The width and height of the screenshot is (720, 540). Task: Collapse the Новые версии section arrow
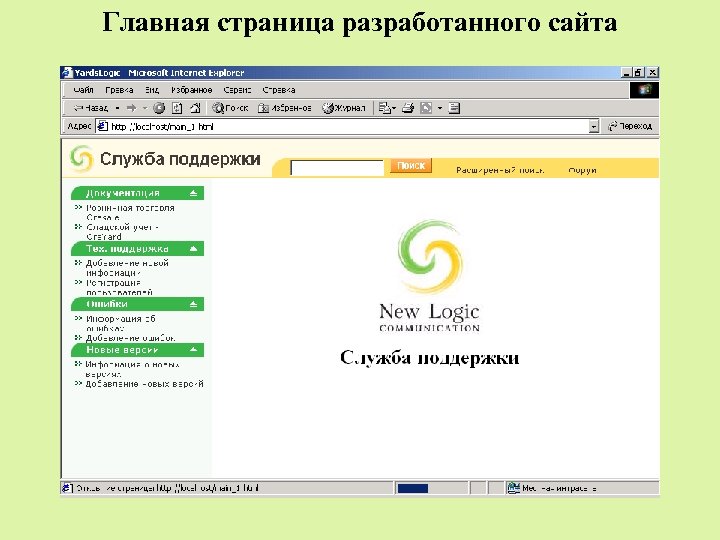(193, 350)
